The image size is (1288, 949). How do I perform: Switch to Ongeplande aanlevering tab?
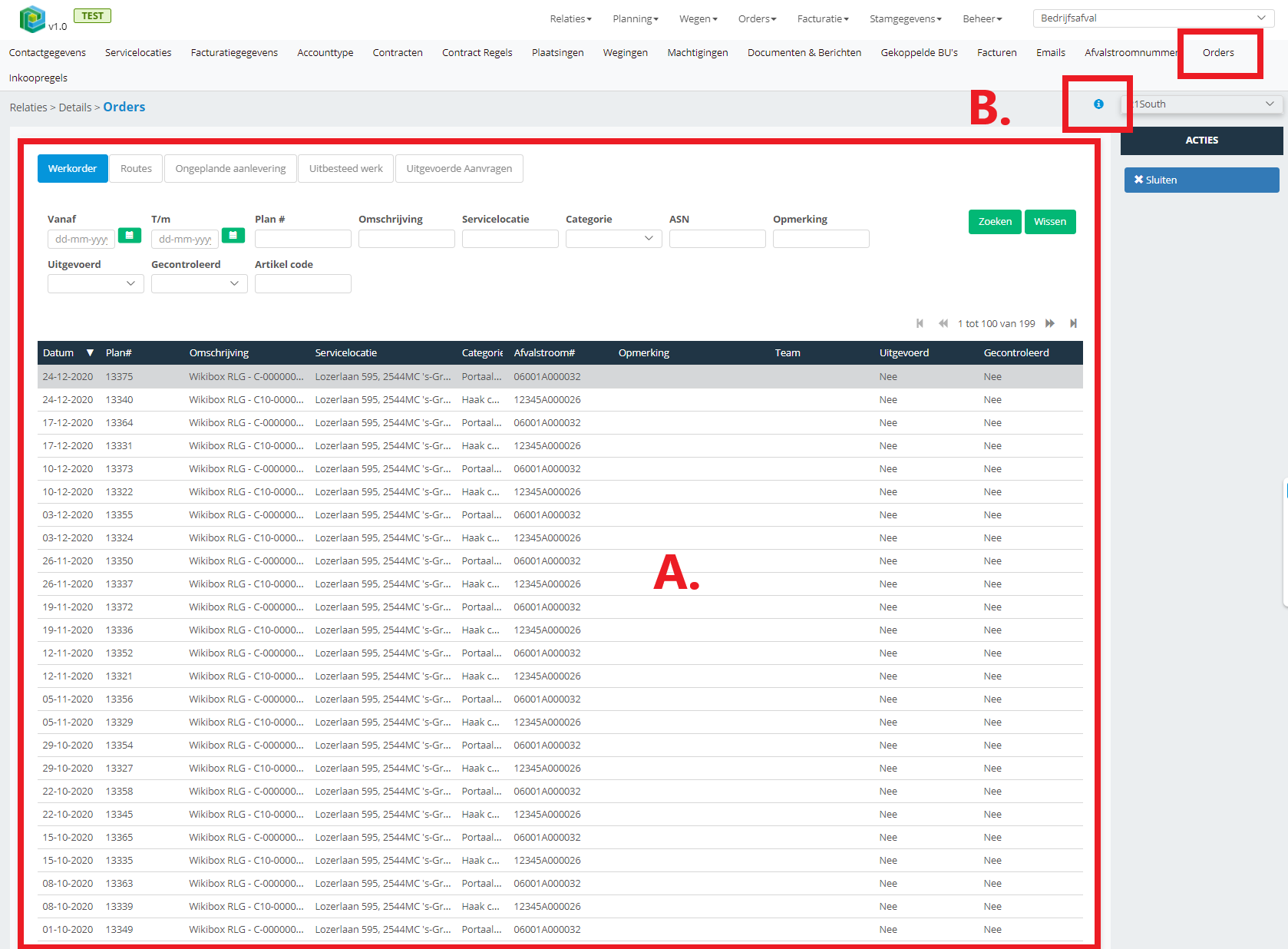pyautogui.click(x=230, y=168)
